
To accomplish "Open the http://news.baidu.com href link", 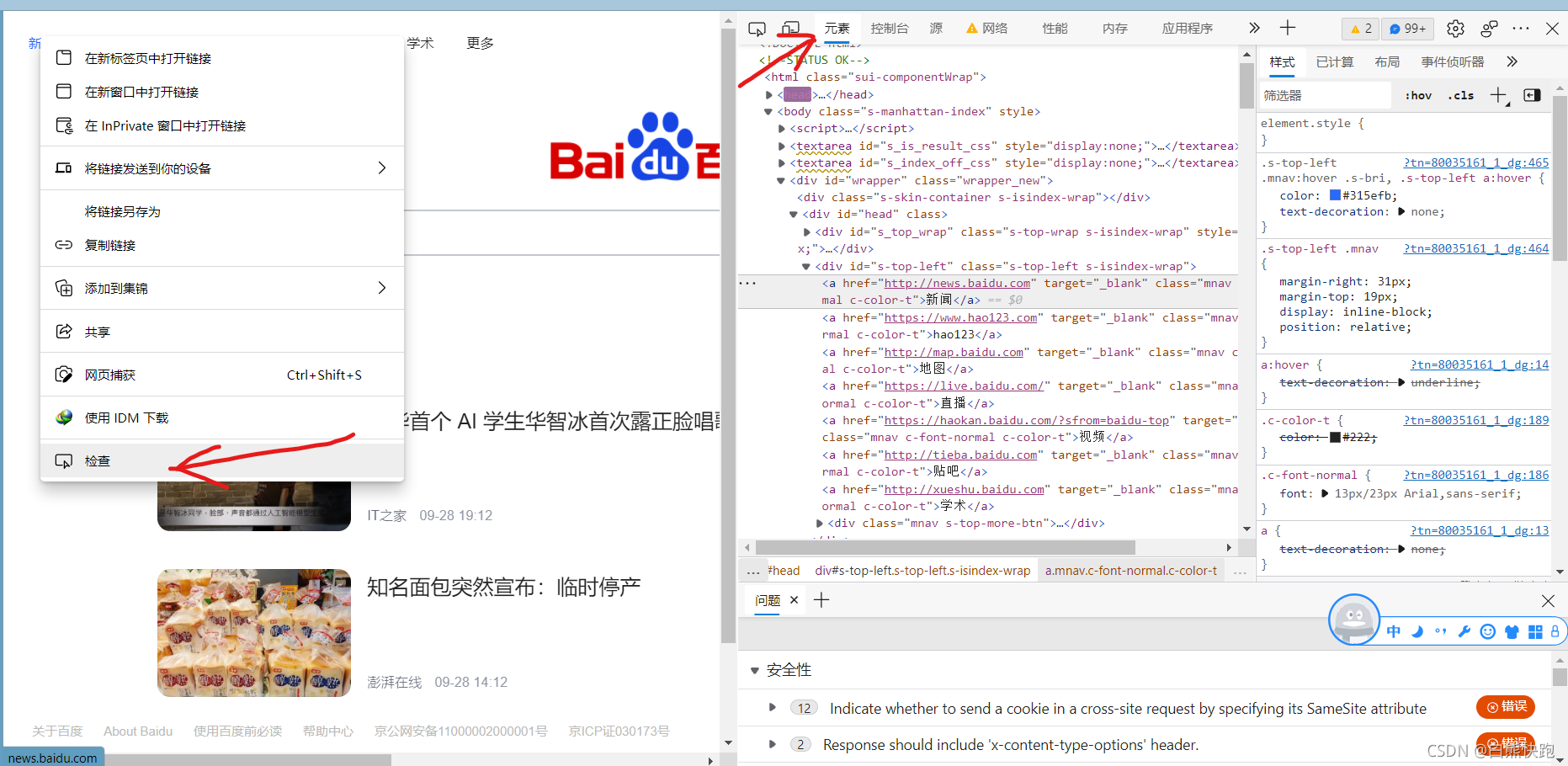I will tap(957, 284).
